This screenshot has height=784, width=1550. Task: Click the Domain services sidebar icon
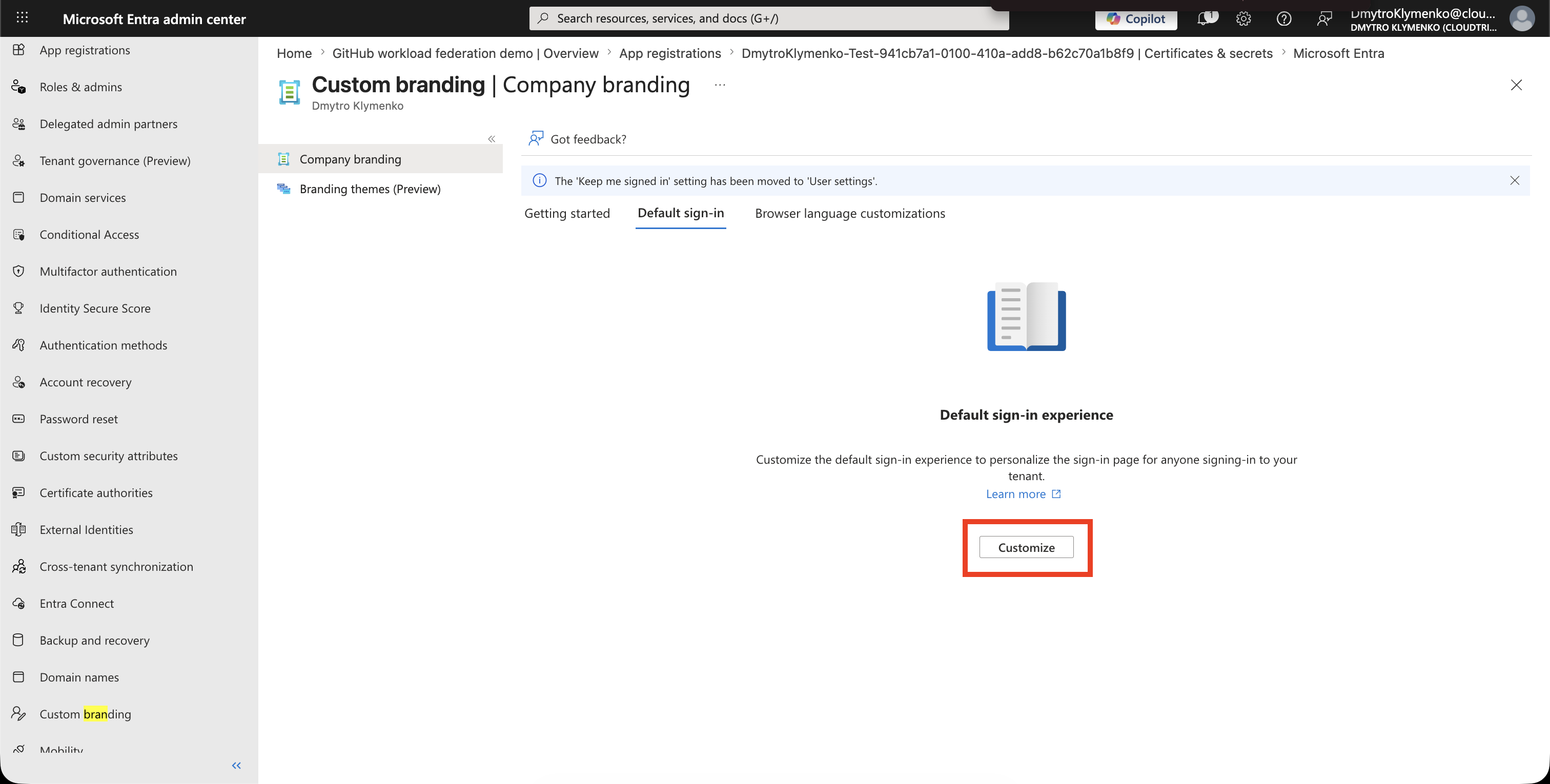click(18, 197)
